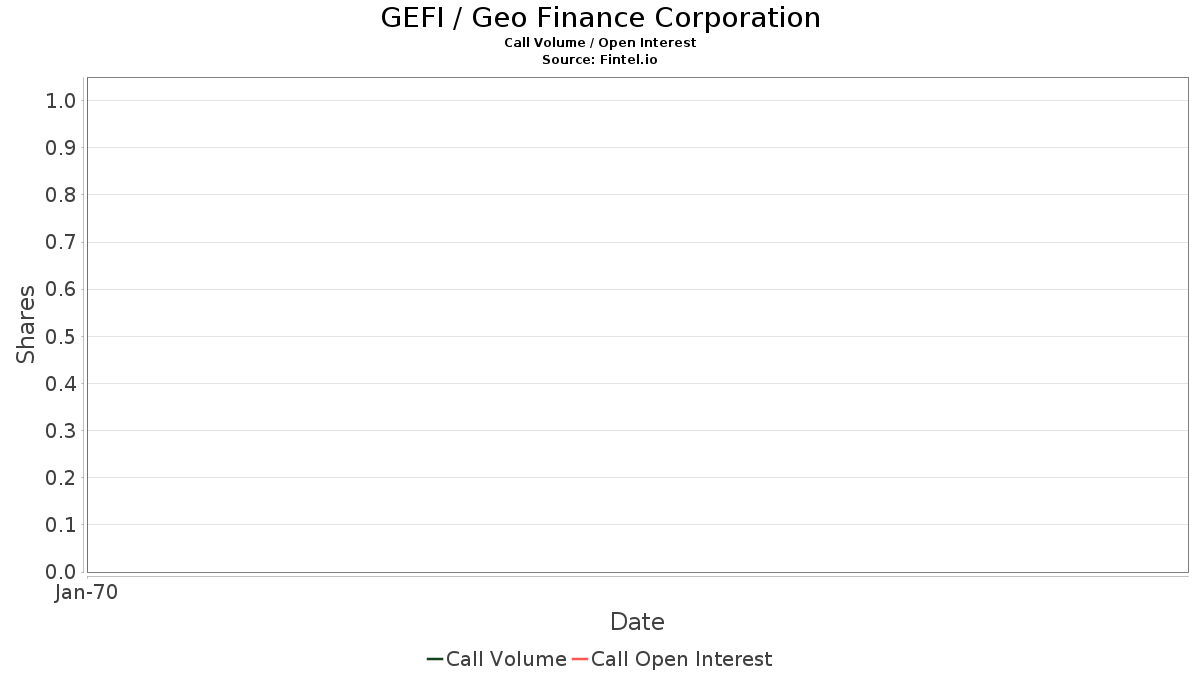Click the dark green Call Volume line marker
This screenshot has width=1200, height=675.
[435, 659]
